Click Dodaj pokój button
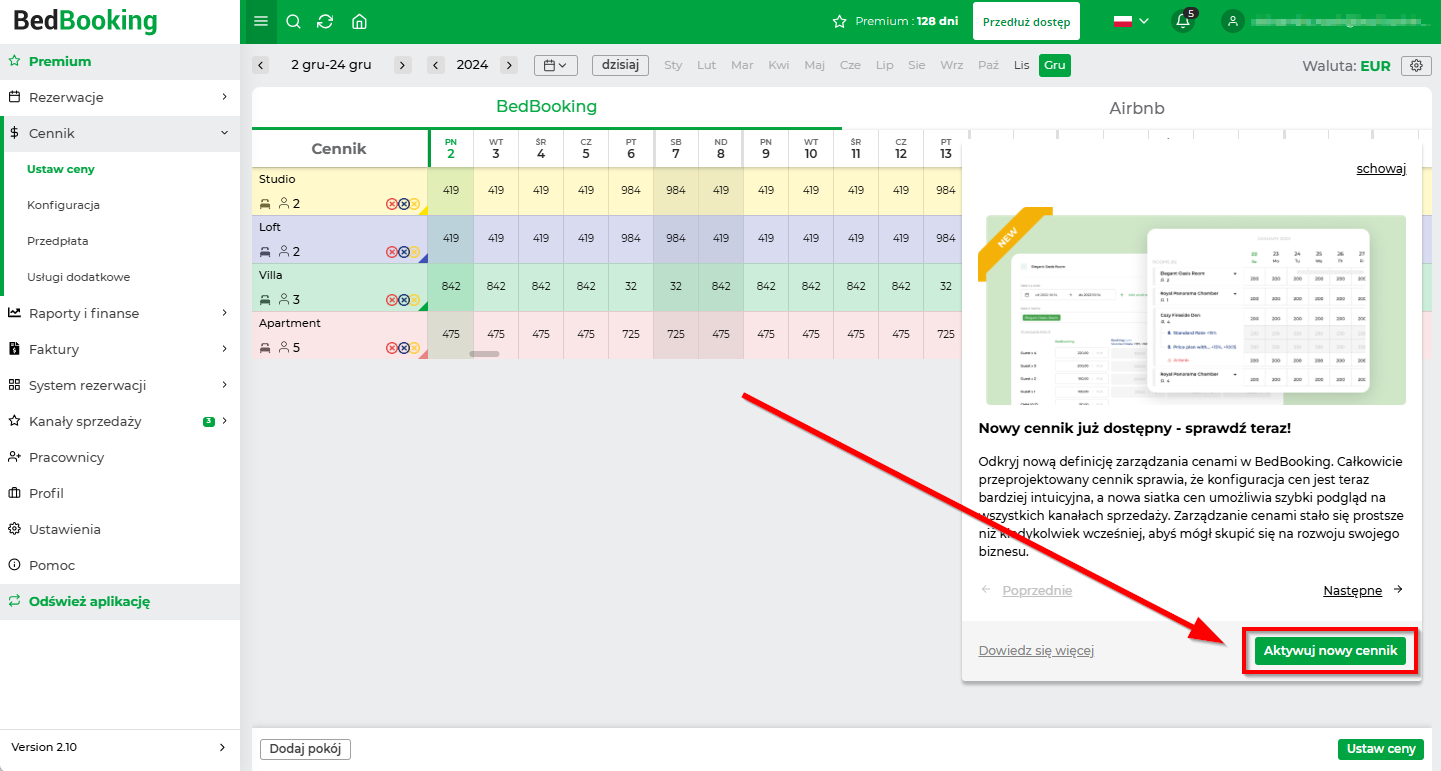Screen dimensions: 1441x771 [x=305, y=749]
